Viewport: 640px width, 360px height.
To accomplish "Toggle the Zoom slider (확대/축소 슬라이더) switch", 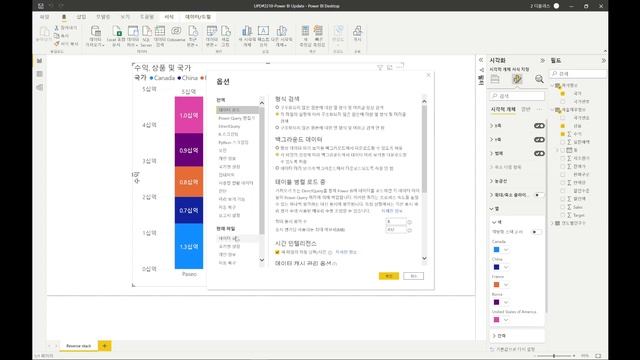I will pos(539,195).
